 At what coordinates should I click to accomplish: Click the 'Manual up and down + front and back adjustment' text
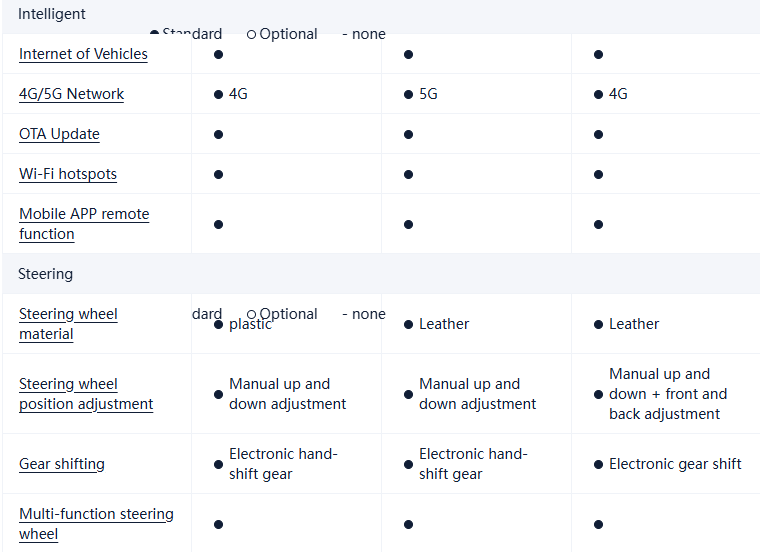click(x=668, y=394)
